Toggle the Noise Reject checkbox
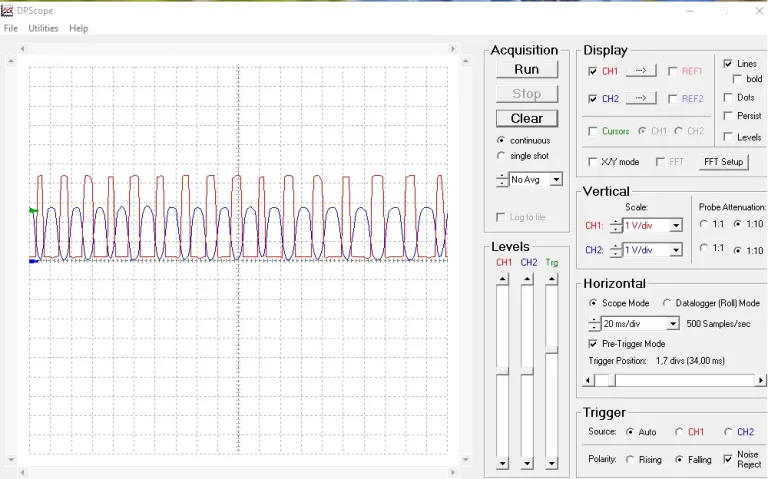The width and height of the screenshot is (768, 479). (x=728, y=459)
